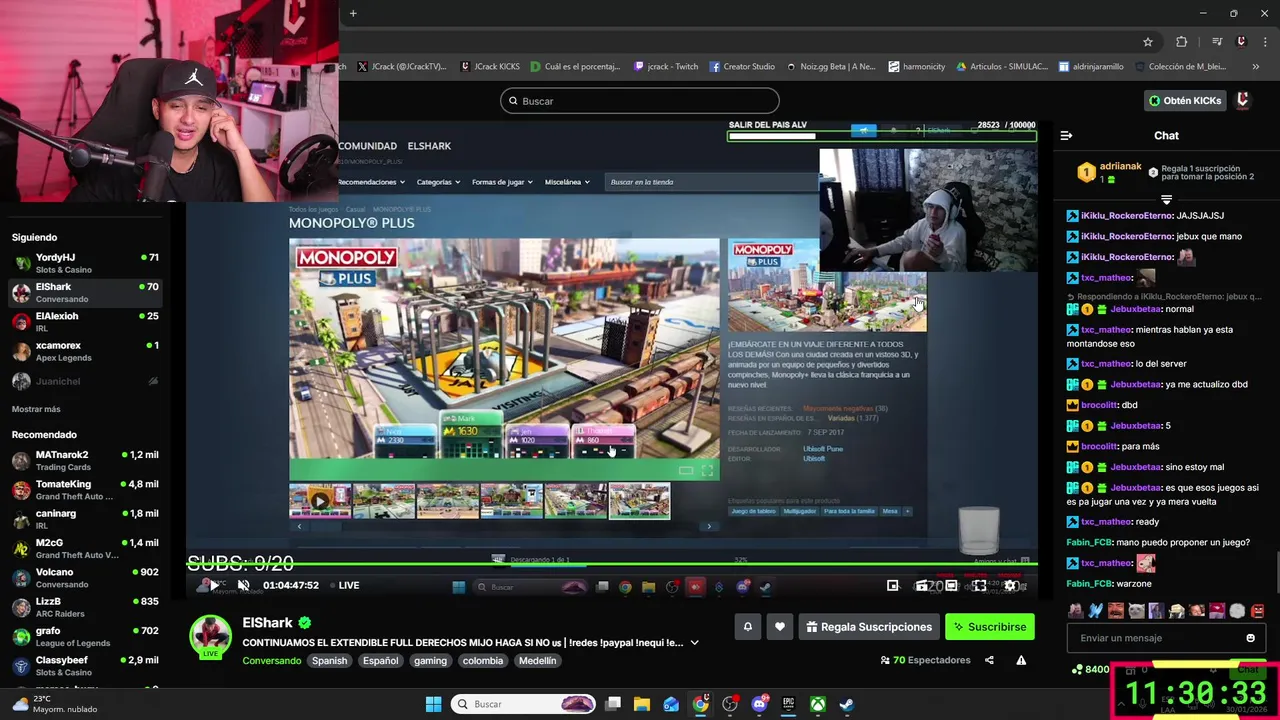1280x720 pixels.
Task: Open the Kick profile avatar menu
Action: [x=1243, y=100]
